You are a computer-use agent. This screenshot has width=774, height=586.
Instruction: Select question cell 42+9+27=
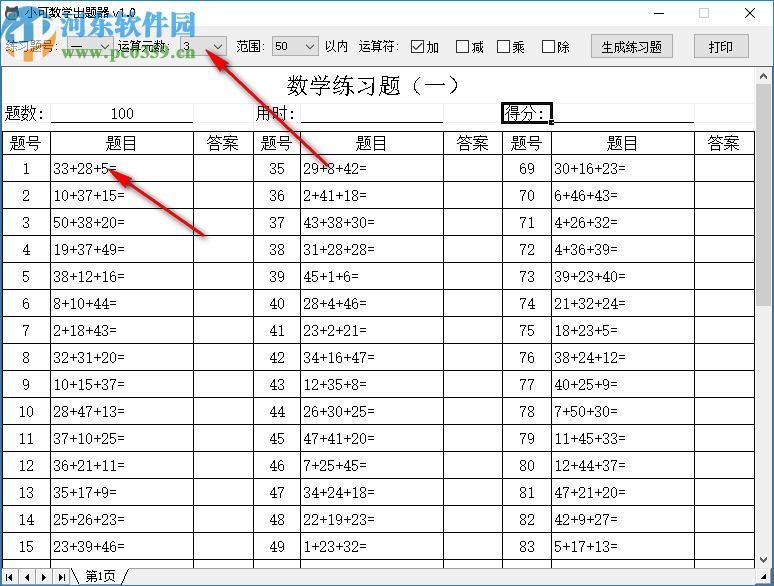tap(623, 519)
